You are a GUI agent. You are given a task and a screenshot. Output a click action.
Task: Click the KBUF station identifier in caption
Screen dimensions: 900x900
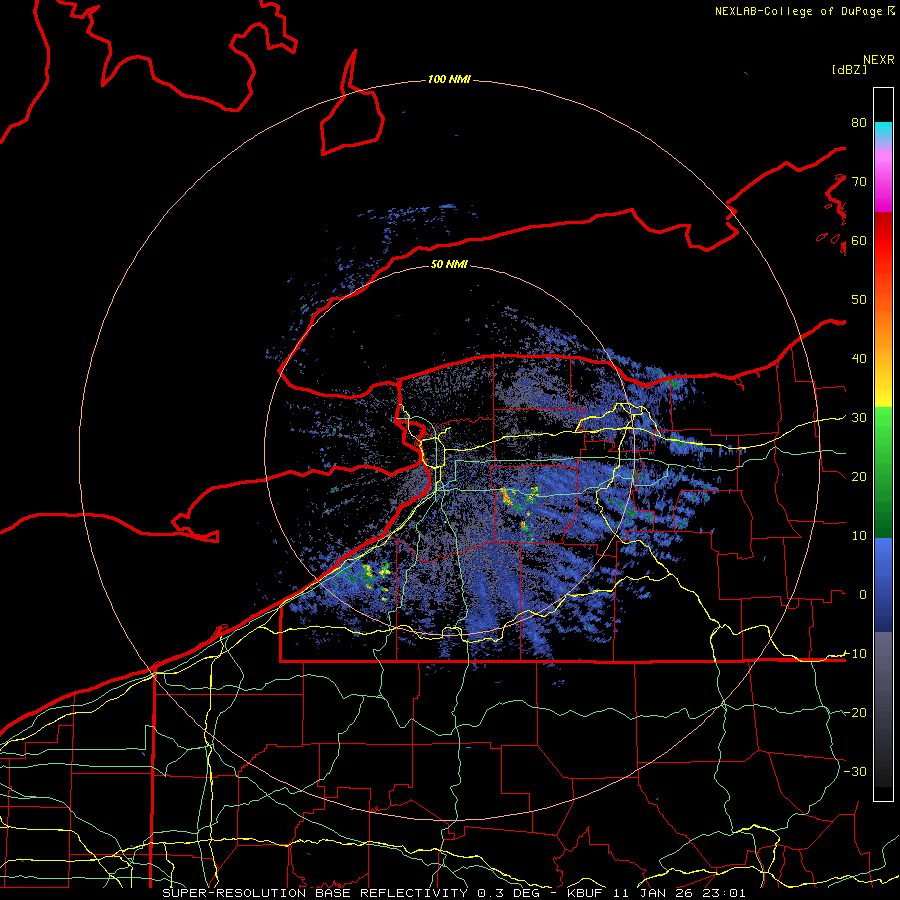(x=585, y=893)
